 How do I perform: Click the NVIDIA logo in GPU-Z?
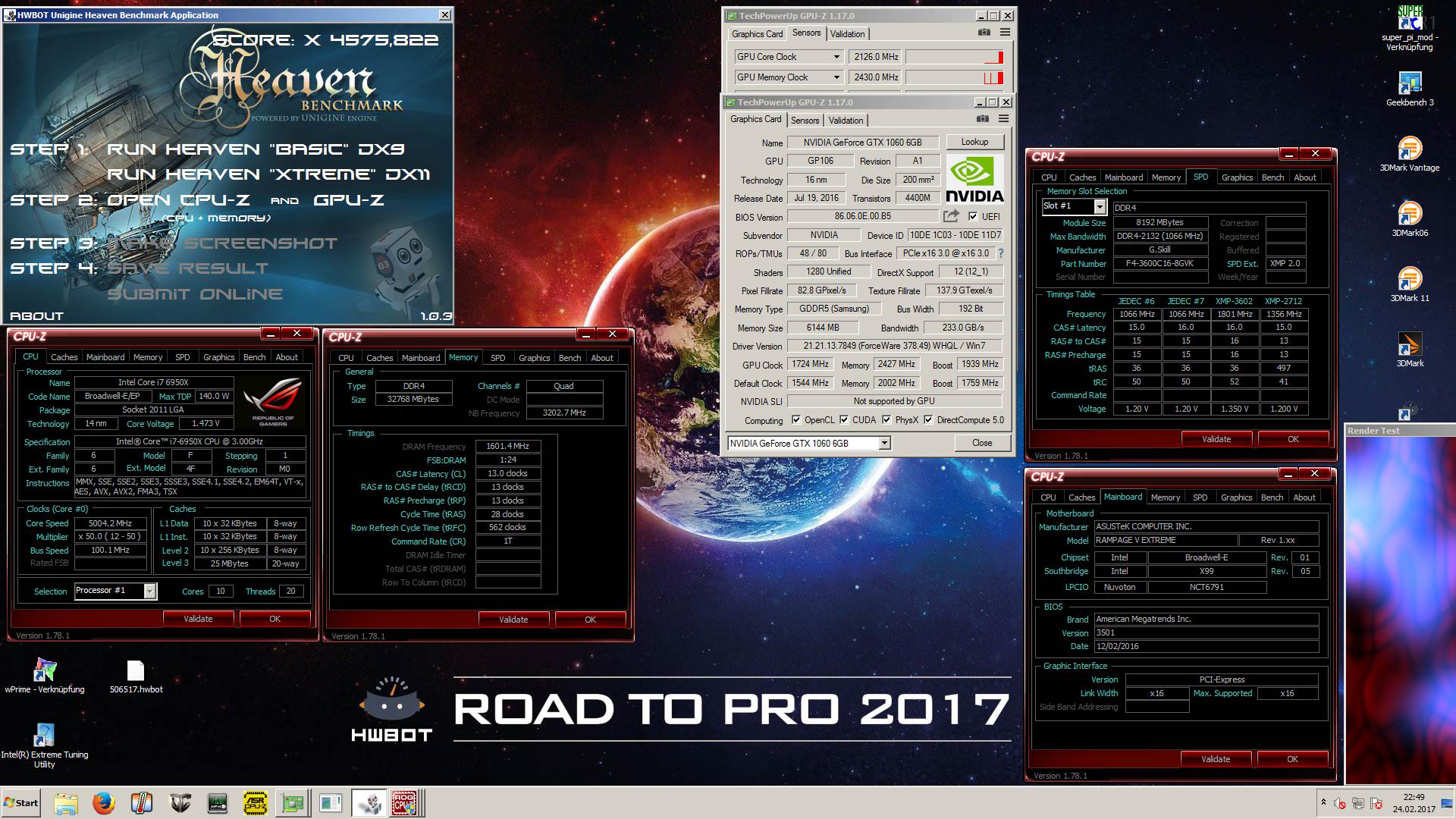974,180
